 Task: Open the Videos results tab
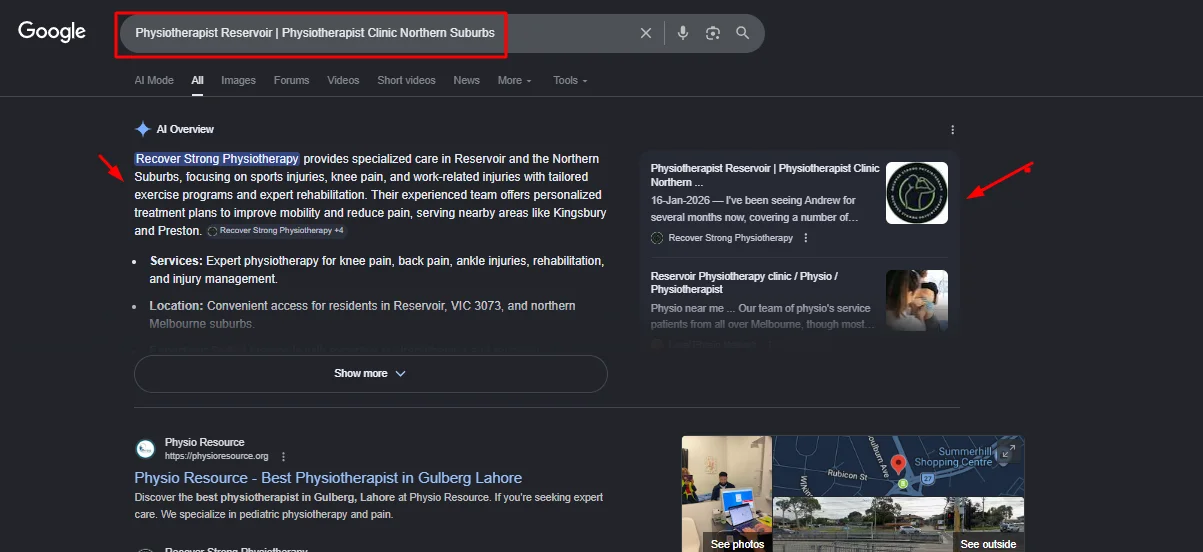point(343,80)
